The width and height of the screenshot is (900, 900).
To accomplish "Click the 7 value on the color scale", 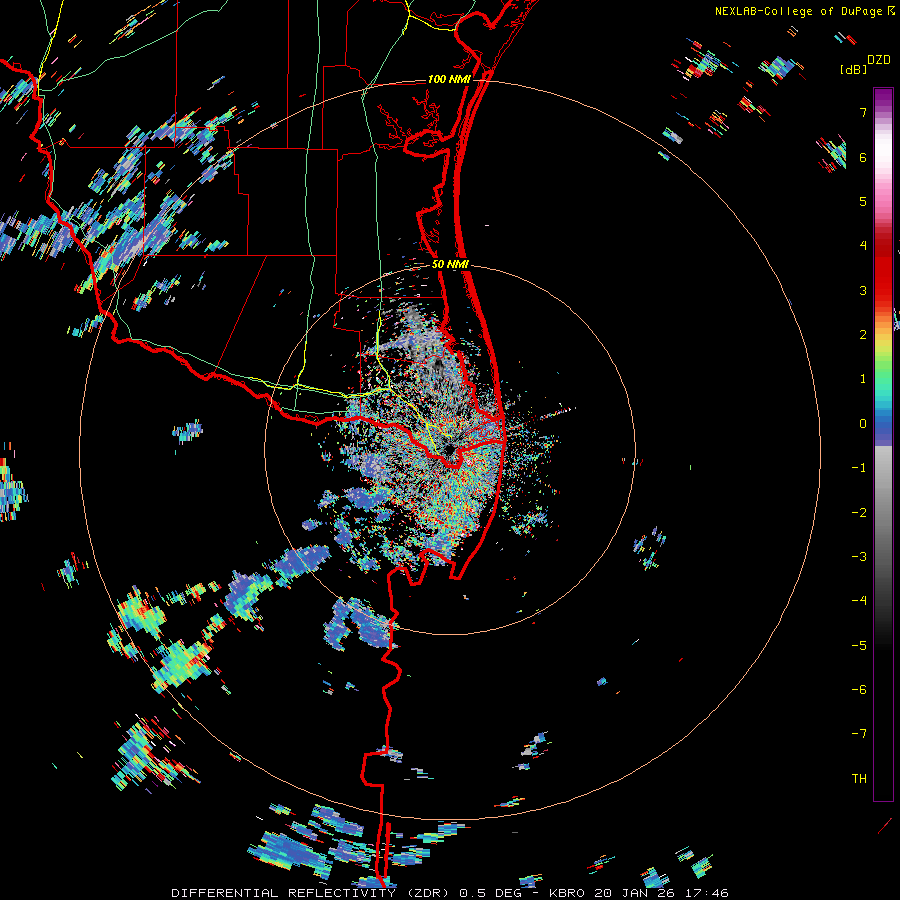I will point(863,112).
